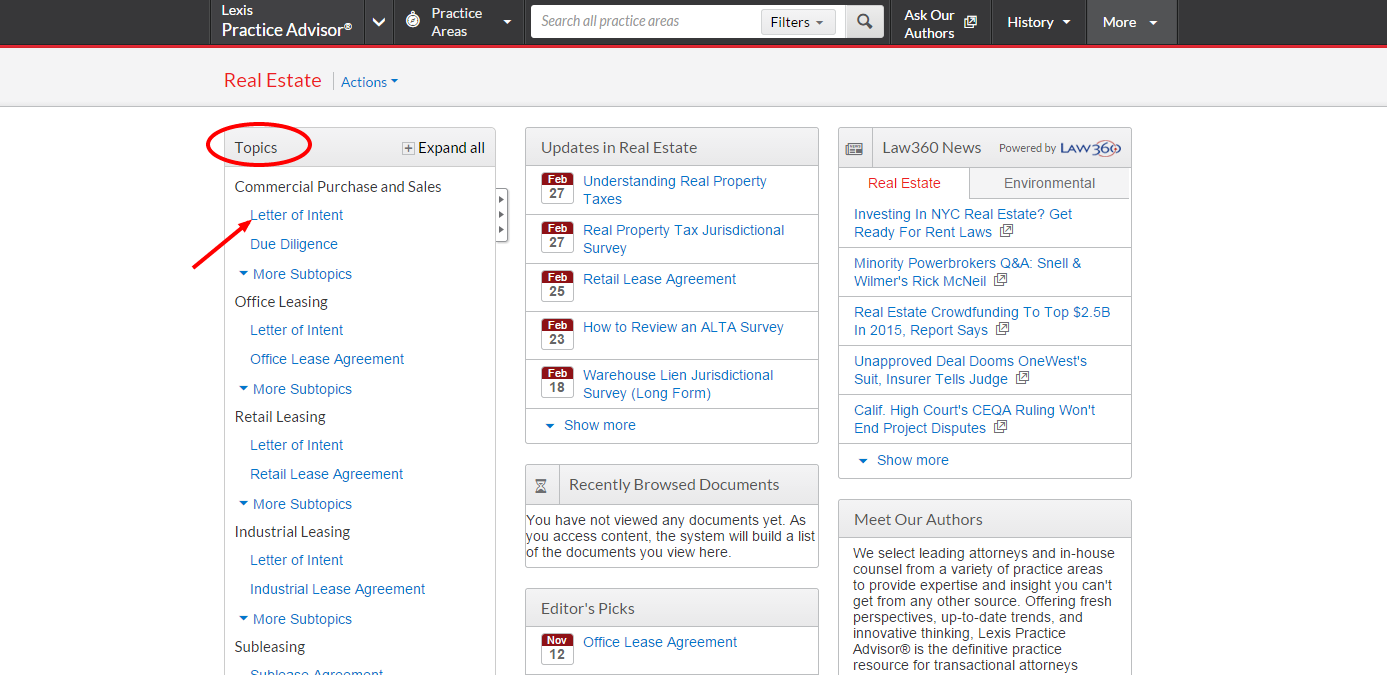The image size is (1387, 675).
Task: Click the Real Estate page title
Action: coord(273,81)
